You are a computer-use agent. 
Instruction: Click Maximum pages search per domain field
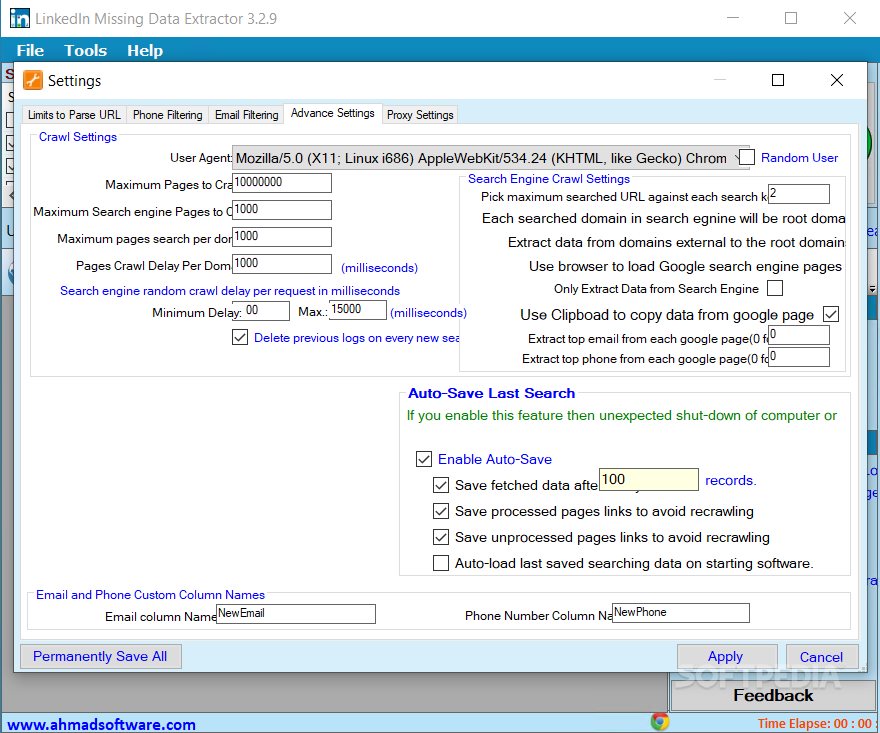click(x=282, y=236)
